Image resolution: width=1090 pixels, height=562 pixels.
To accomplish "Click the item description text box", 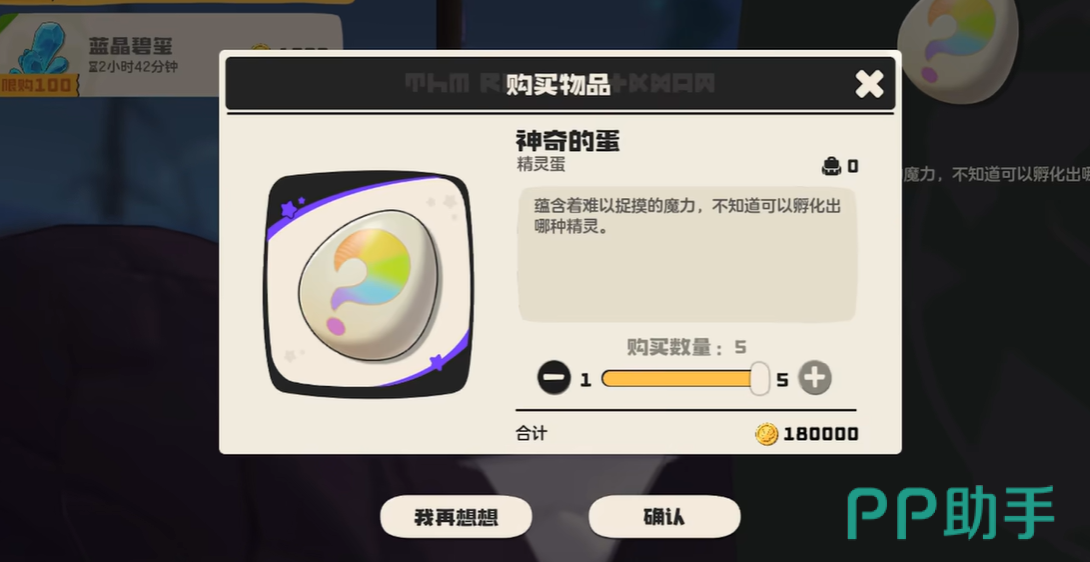I will [x=687, y=254].
